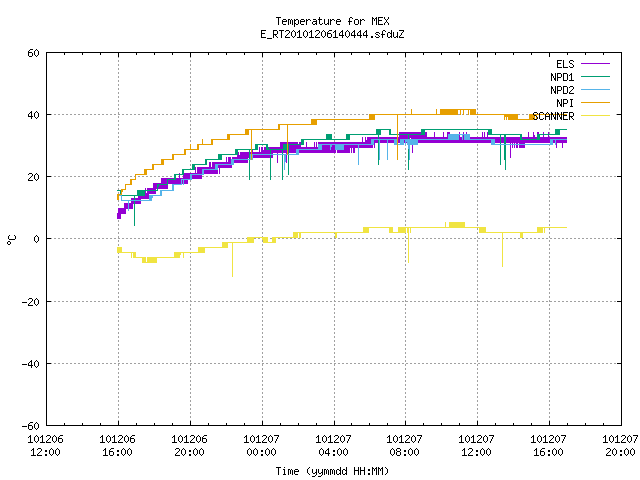Click the y-axis label 0
Screen dimensions: 640x480
point(36,239)
